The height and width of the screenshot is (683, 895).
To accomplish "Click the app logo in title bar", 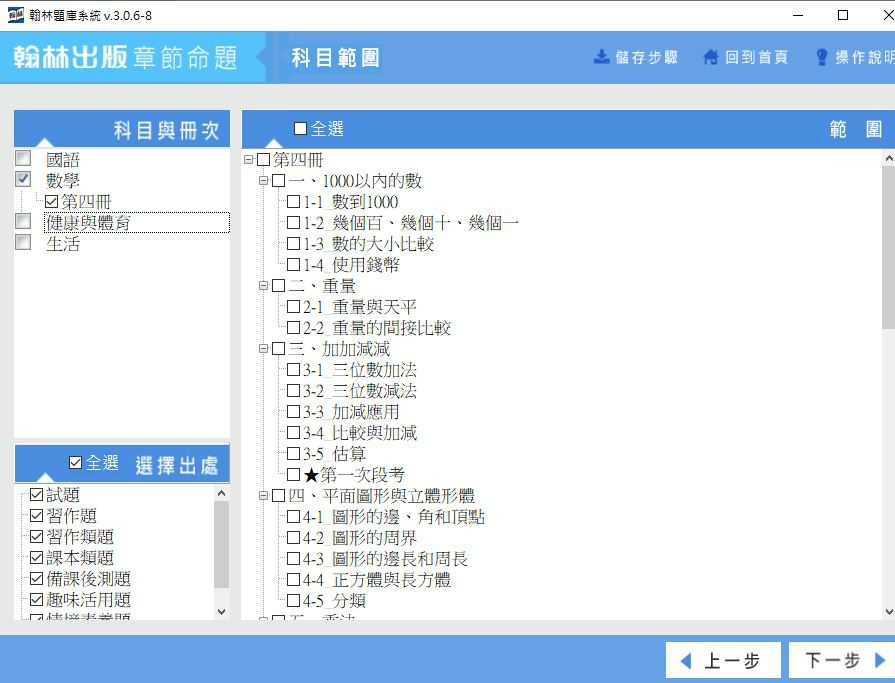I will [15, 15].
